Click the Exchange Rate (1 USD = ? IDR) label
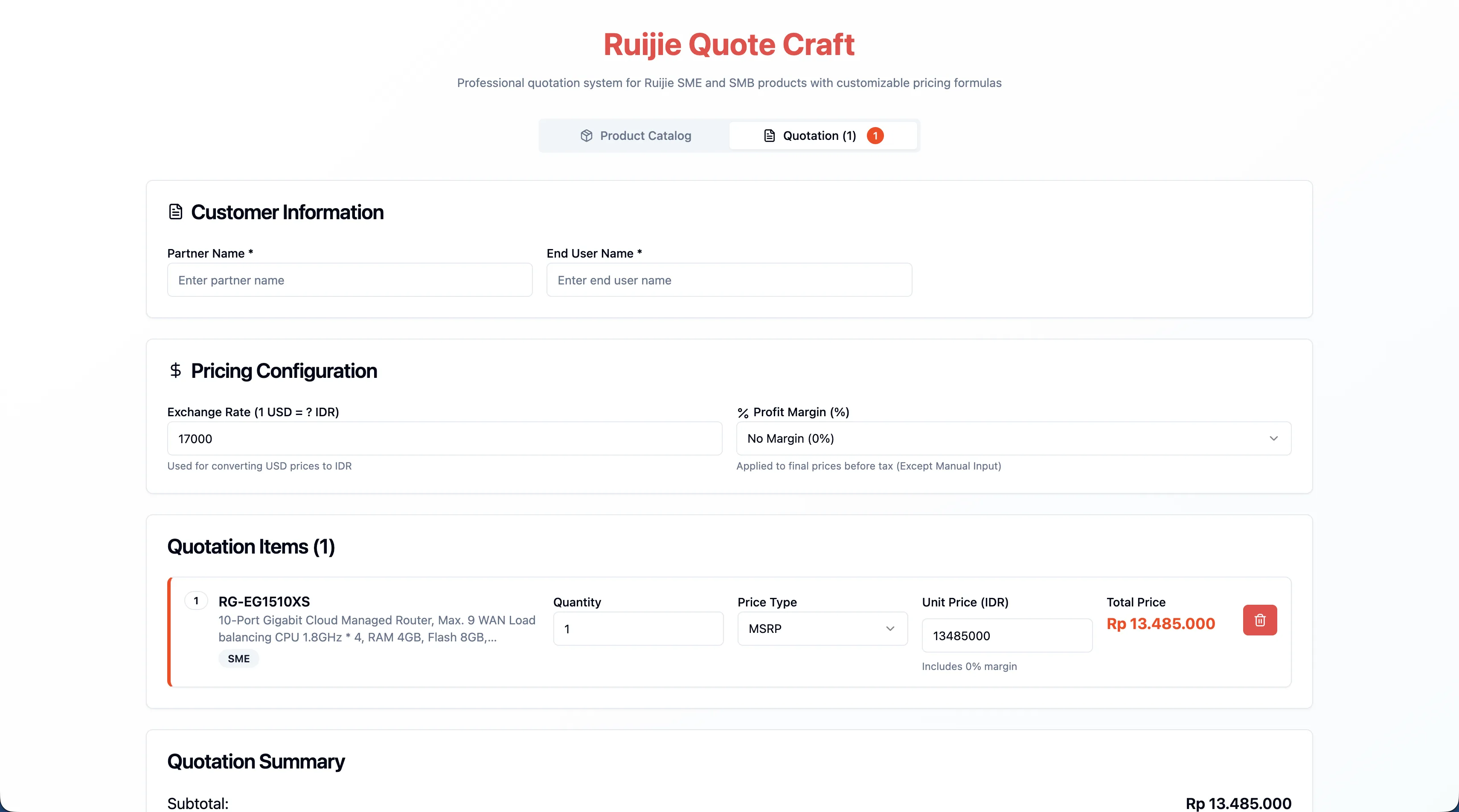Image resolution: width=1459 pixels, height=812 pixels. tap(253, 412)
